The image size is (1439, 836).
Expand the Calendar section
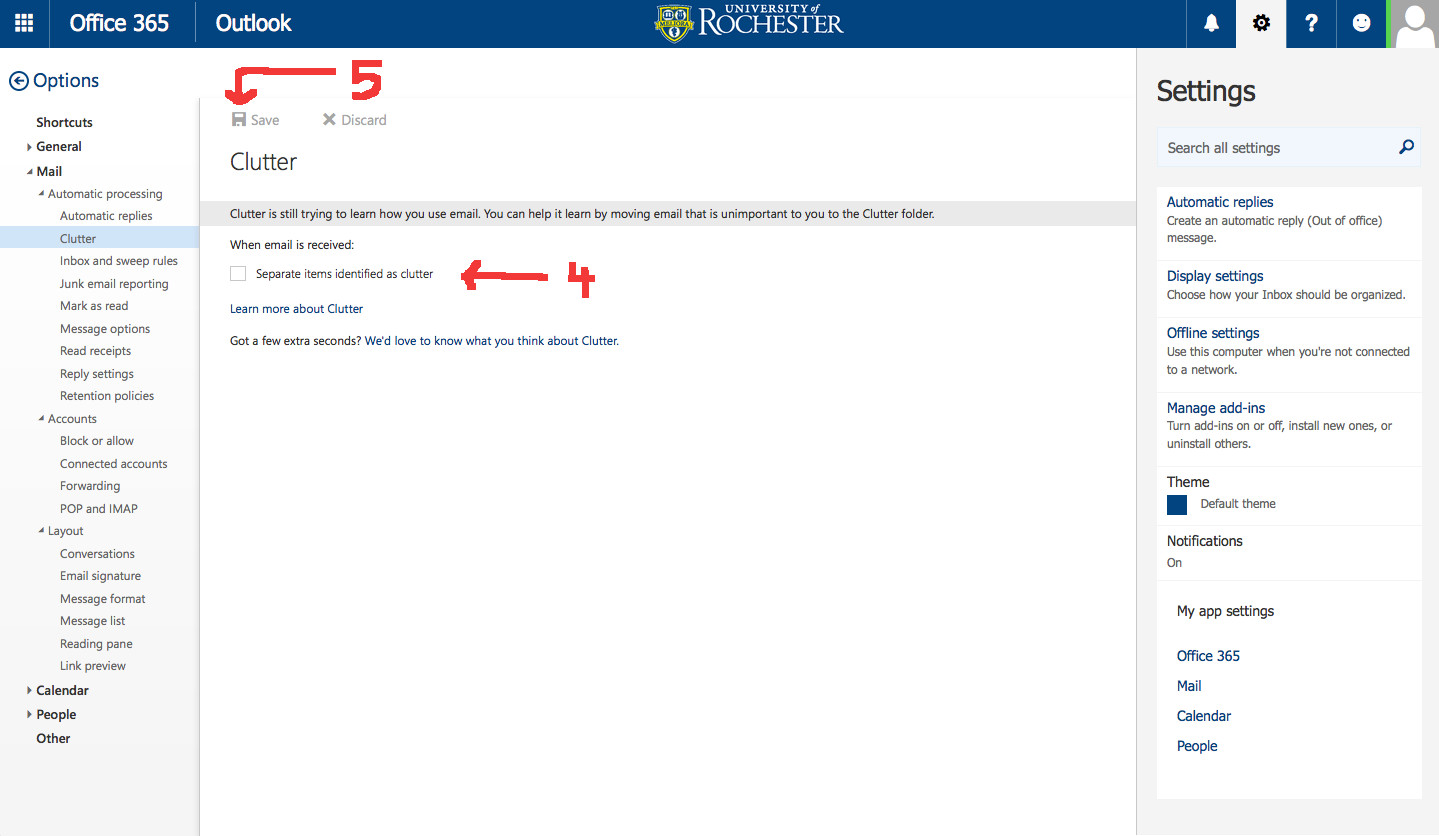(30, 691)
